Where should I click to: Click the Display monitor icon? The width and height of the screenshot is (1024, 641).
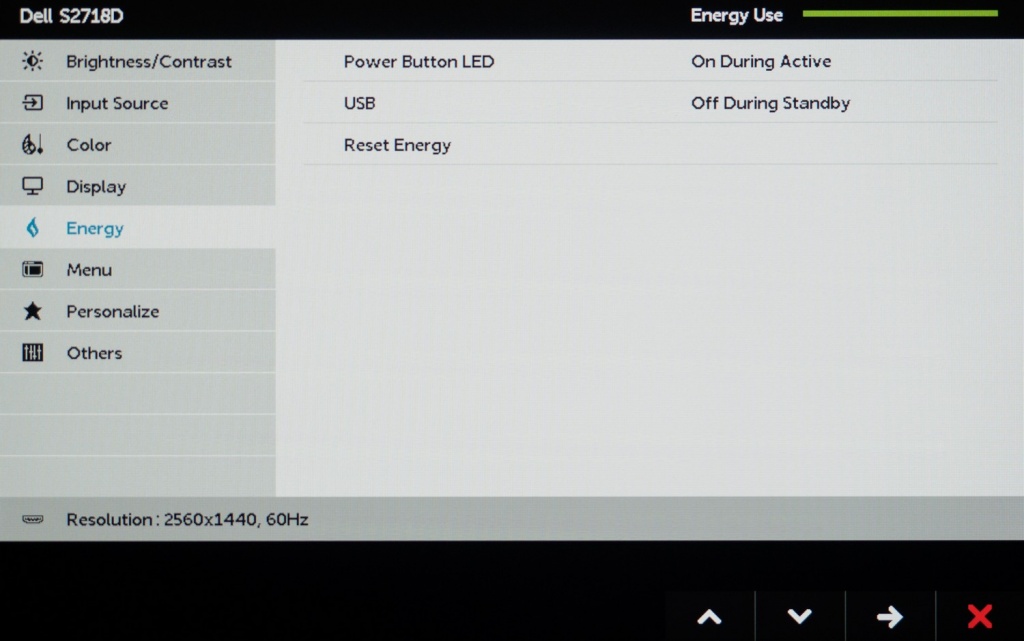click(x=33, y=186)
